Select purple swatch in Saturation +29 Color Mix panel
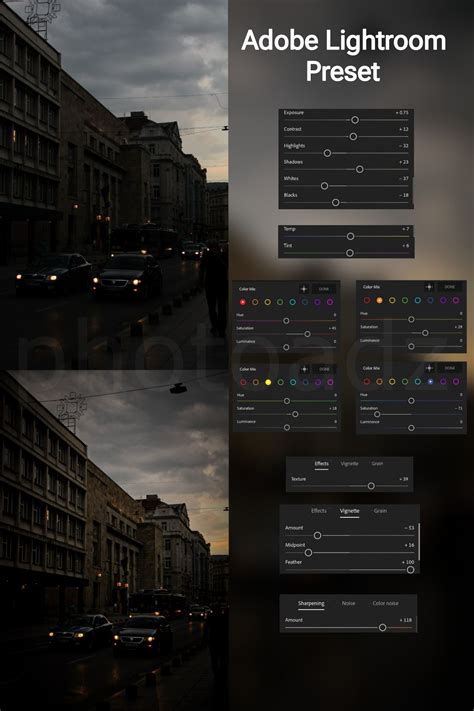The image size is (474, 711). point(443,300)
